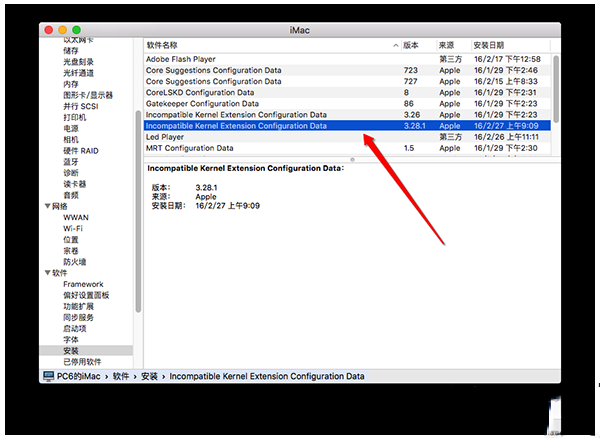Click the version 86 cell for Gatekeeper
This screenshot has width=600, height=439.
click(x=408, y=103)
